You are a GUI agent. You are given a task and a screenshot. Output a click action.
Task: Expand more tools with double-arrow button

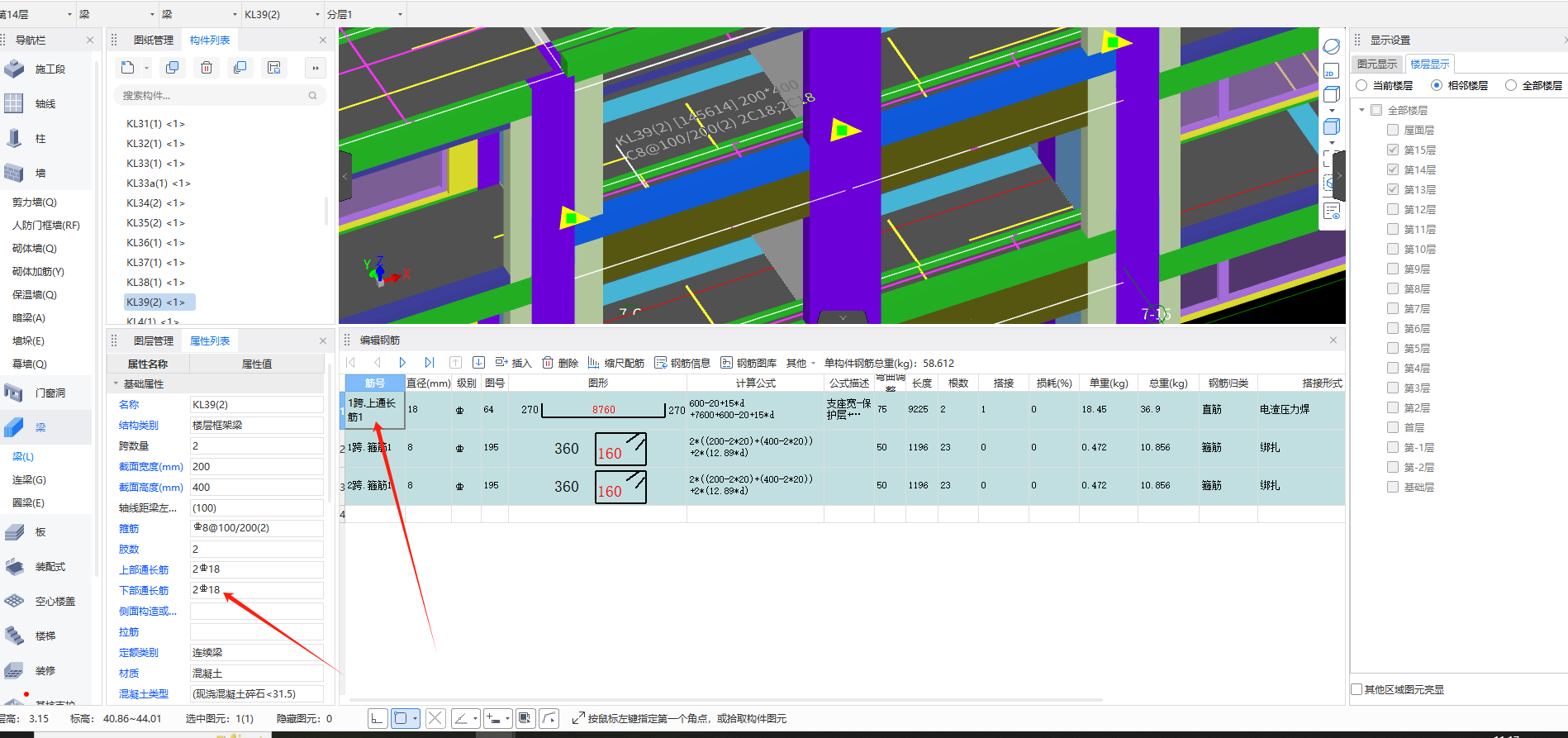click(x=316, y=68)
